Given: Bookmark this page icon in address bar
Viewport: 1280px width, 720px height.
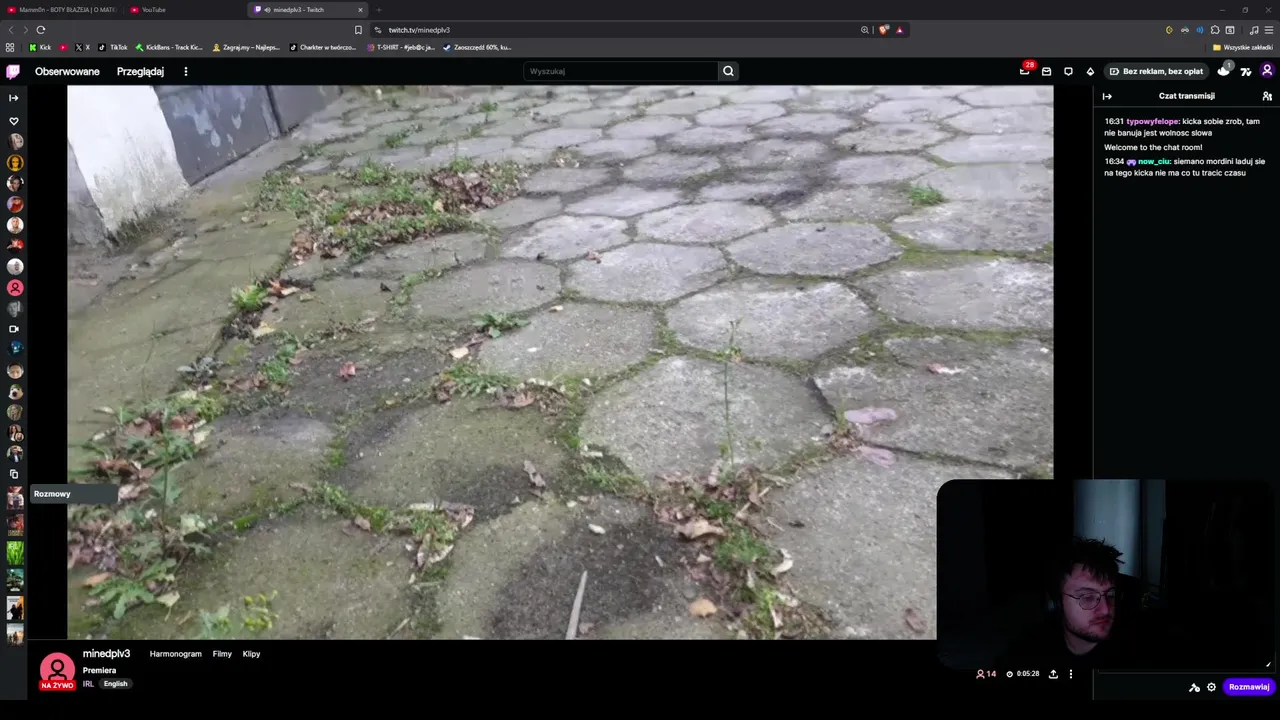Looking at the screenshot, I should point(359,30).
